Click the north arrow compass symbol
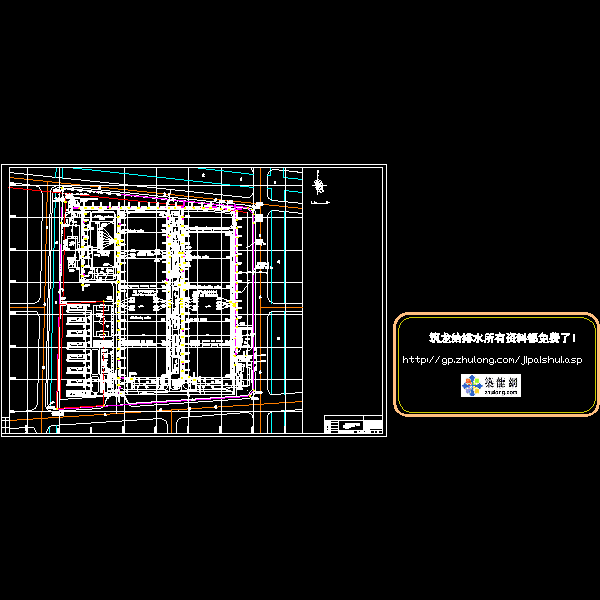Screen dimensions: 600x600 (319, 184)
